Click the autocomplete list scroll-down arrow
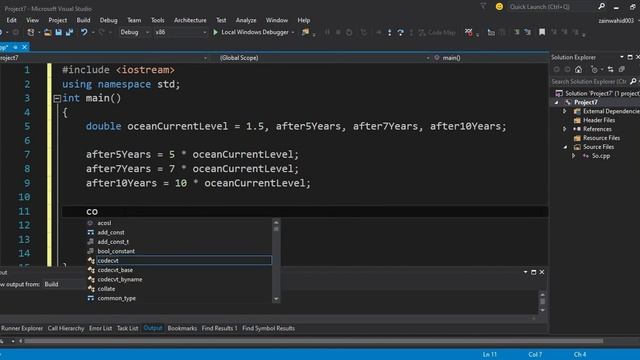Viewport: 640px width, 360px height. [x=276, y=299]
